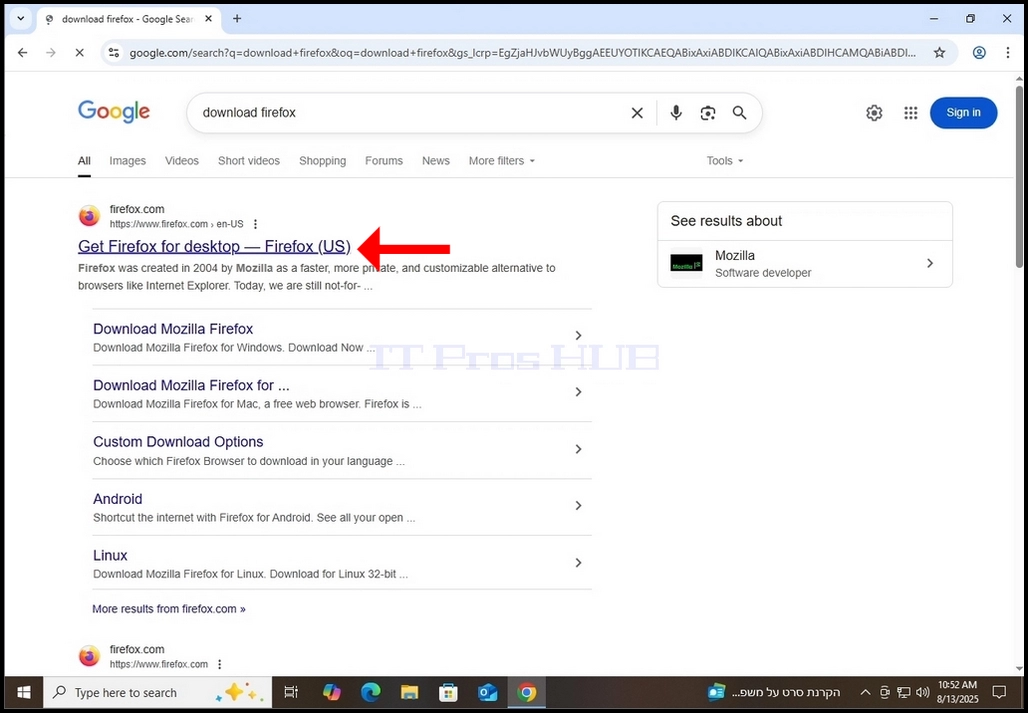1028x713 pixels.
Task: Open Chrome's three-dot menu
Action: pyautogui.click(x=1008, y=52)
